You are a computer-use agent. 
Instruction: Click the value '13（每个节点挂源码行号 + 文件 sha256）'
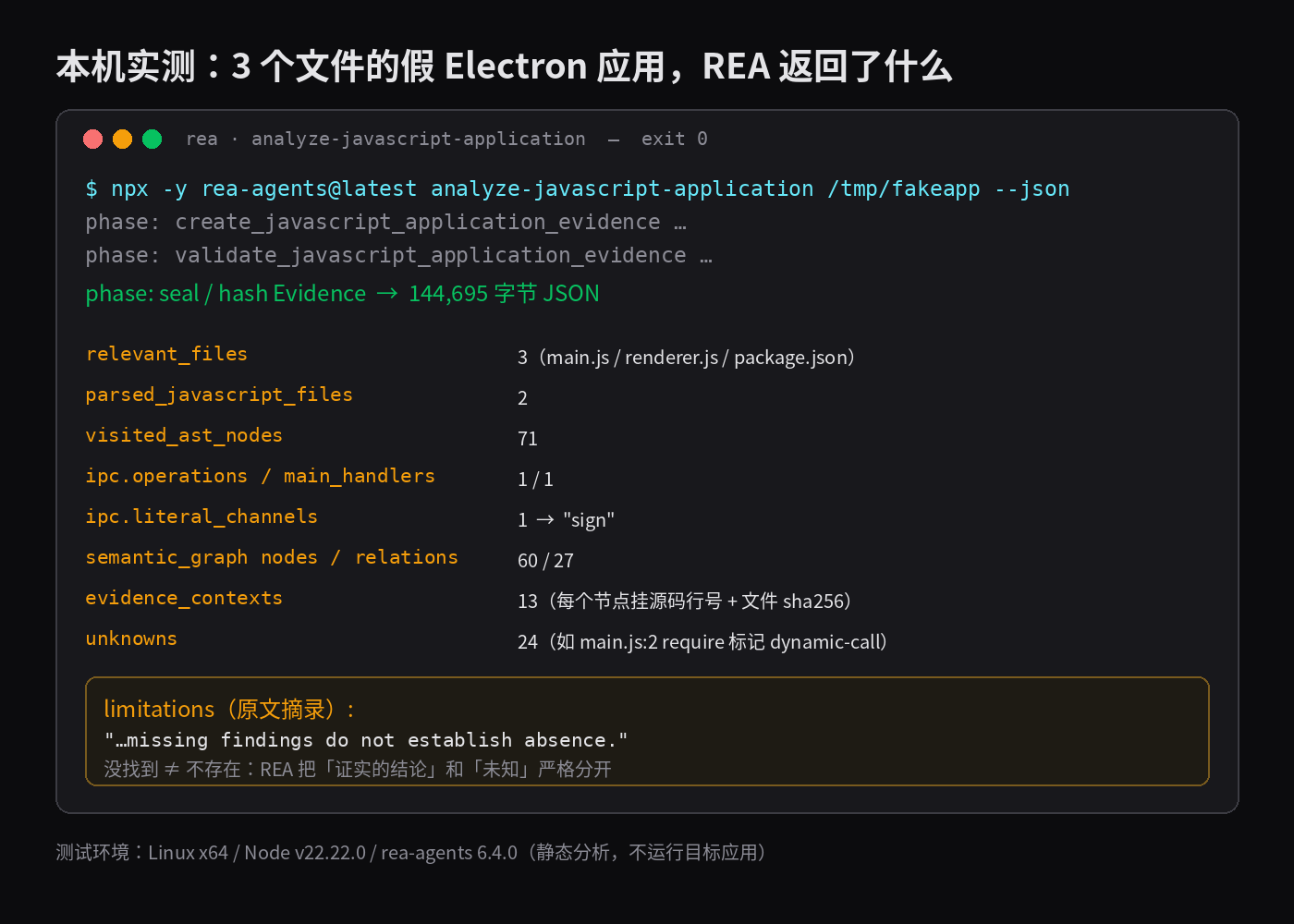(686, 602)
